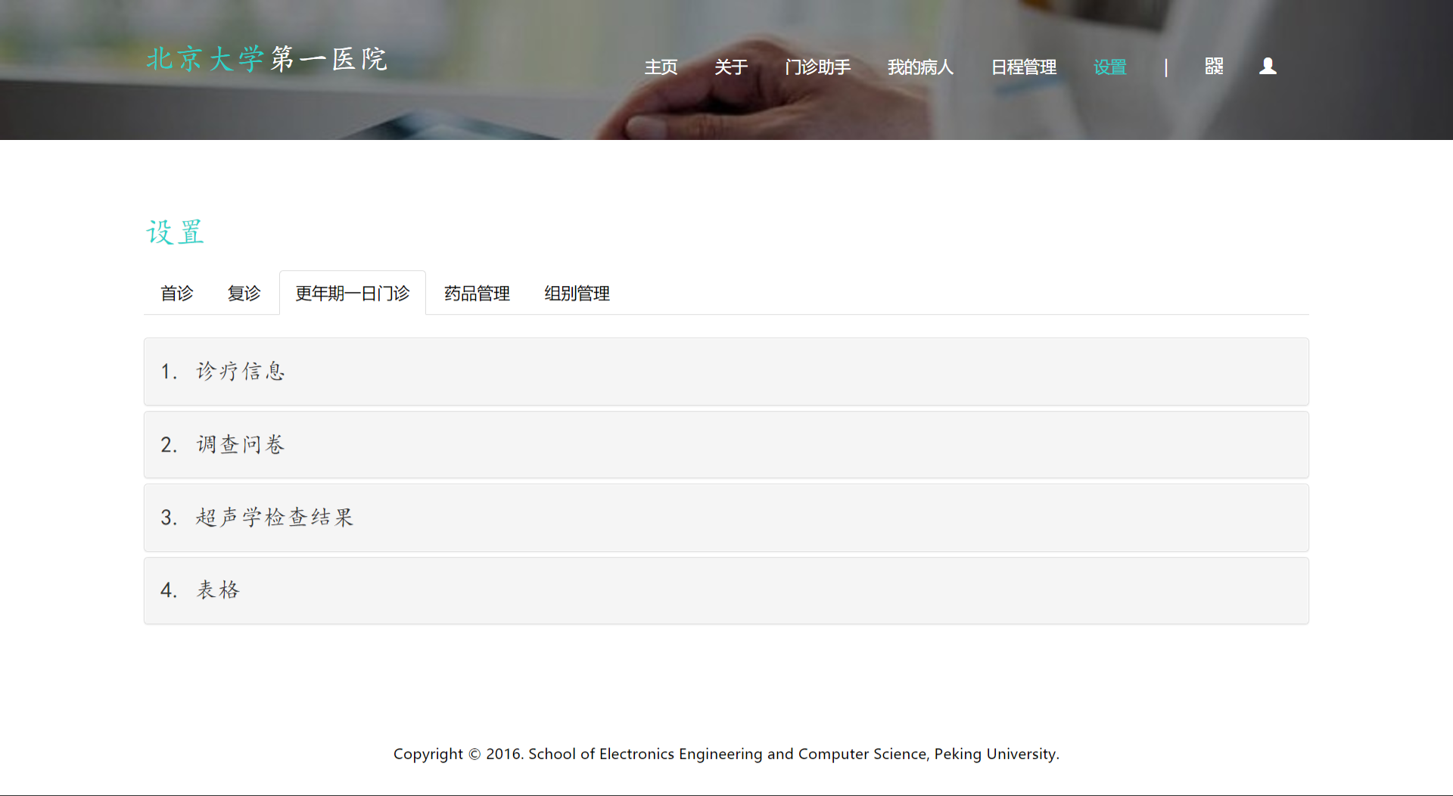The image size is (1453, 796).
Task: Open the user profile icon
Action: (x=1268, y=66)
